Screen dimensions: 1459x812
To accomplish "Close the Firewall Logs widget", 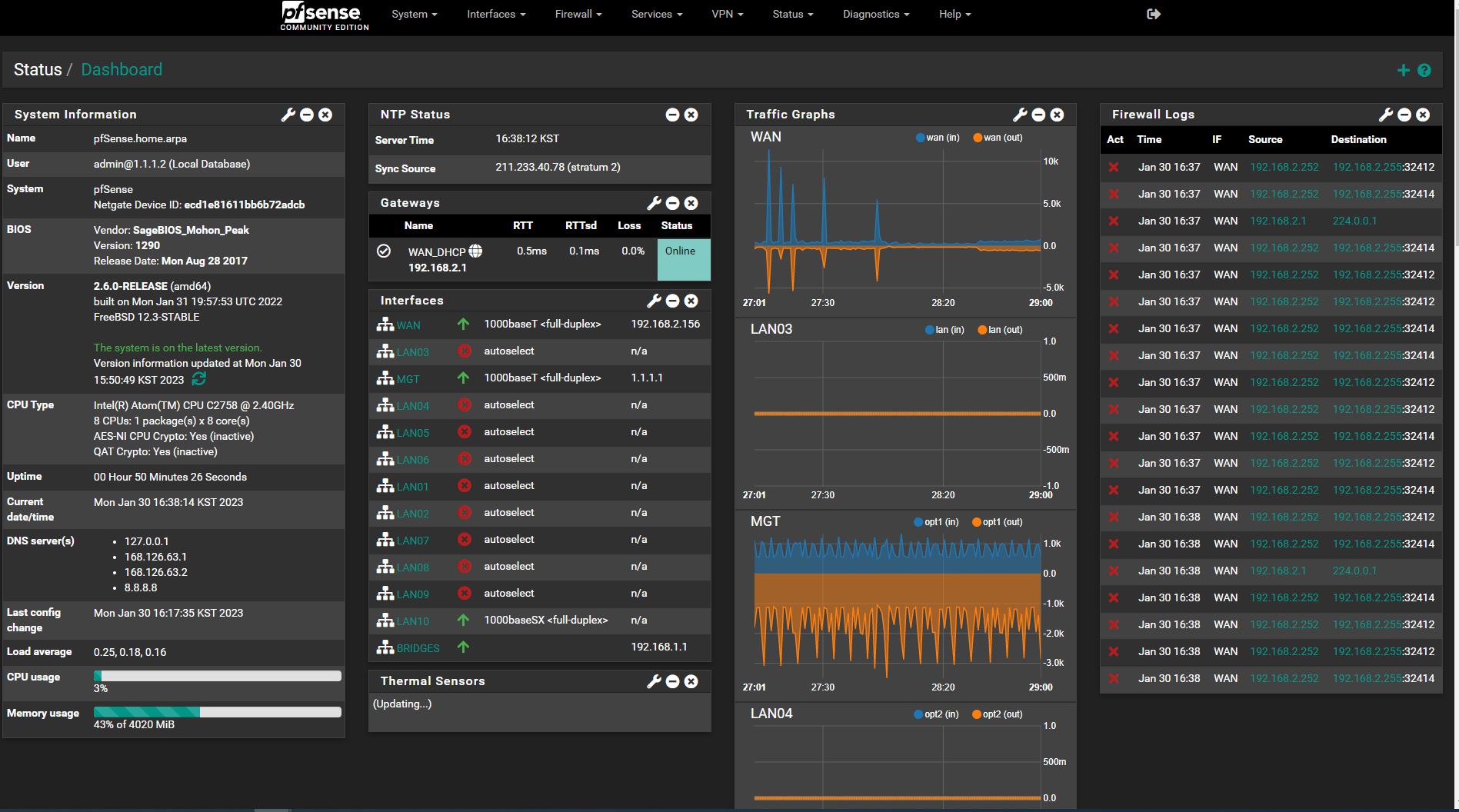I will click(x=1423, y=115).
